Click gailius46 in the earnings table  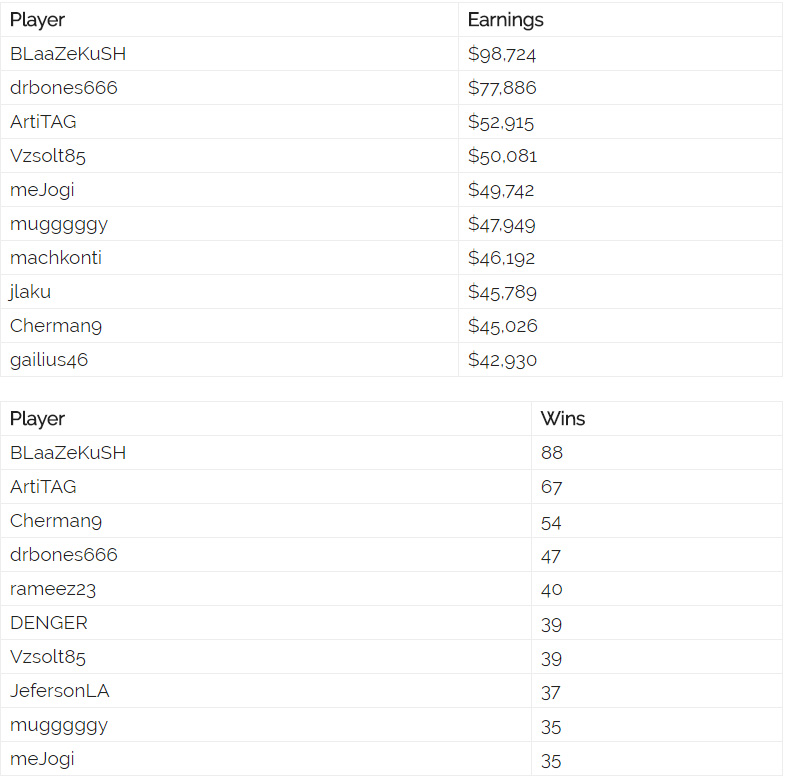pyautogui.click(x=49, y=360)
